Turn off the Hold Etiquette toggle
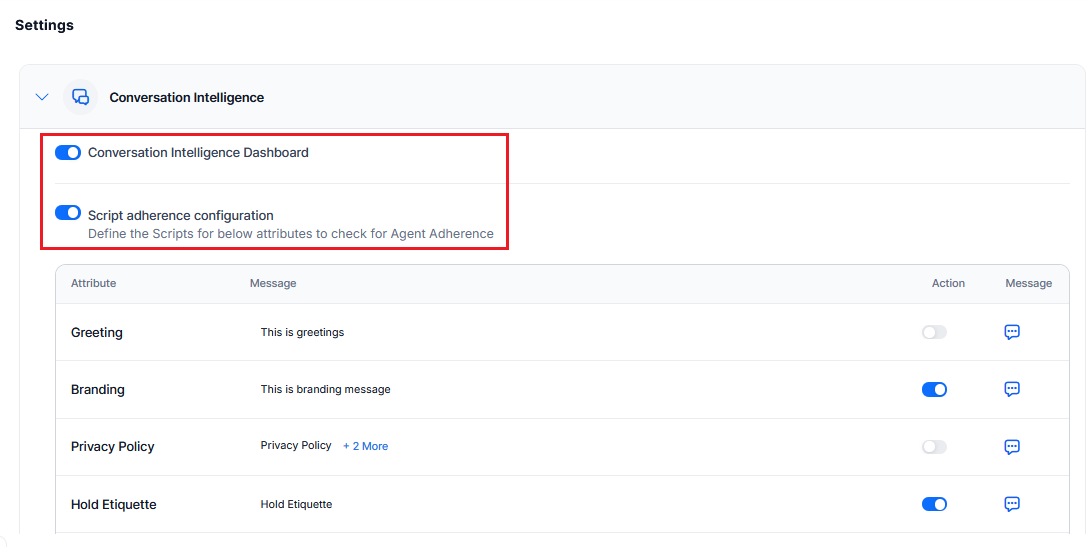The height and width of the screenshot is (547, 1090). [934, 504]
